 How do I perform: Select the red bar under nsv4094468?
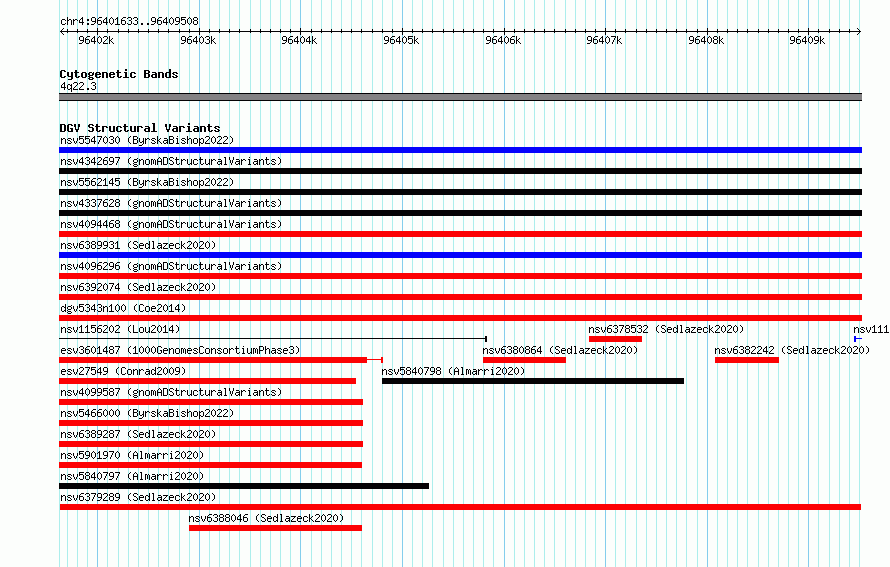click(x=460, y=234)
